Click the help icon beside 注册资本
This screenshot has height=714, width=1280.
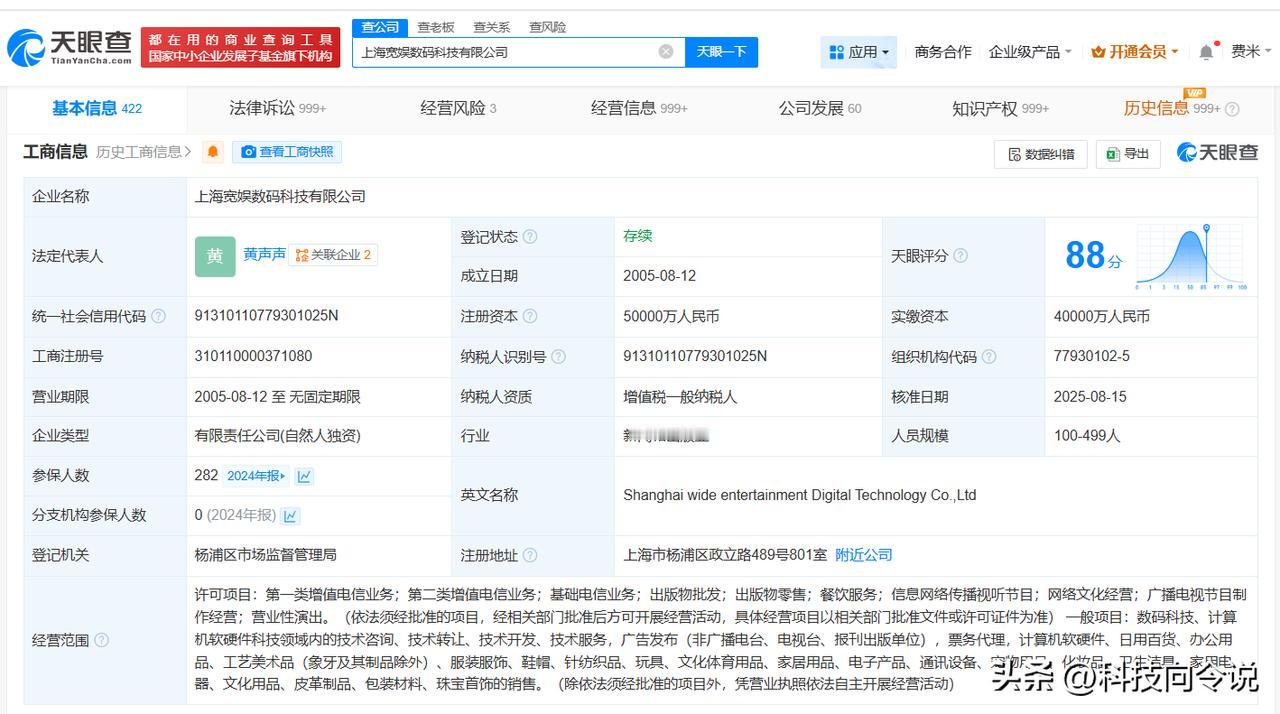(530, 317)
